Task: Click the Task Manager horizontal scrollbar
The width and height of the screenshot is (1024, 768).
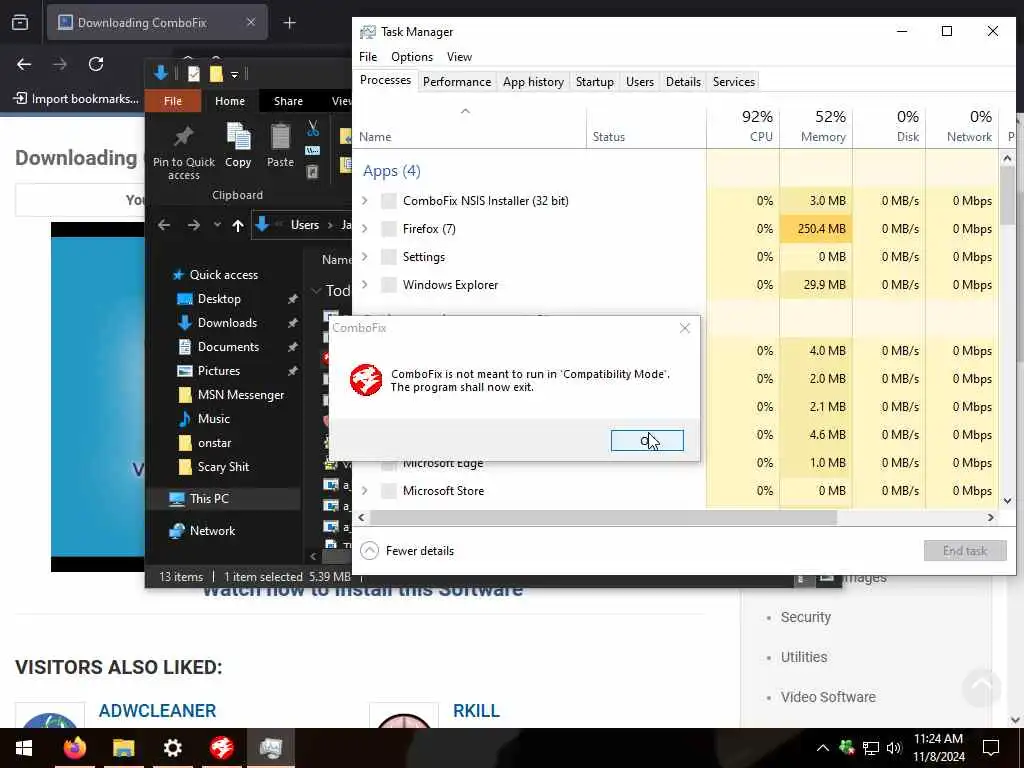Action: pos(603,517)
